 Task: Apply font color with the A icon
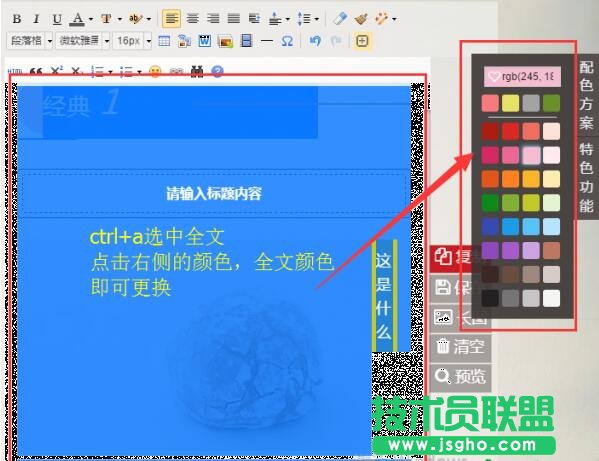[x=78, y=19]
